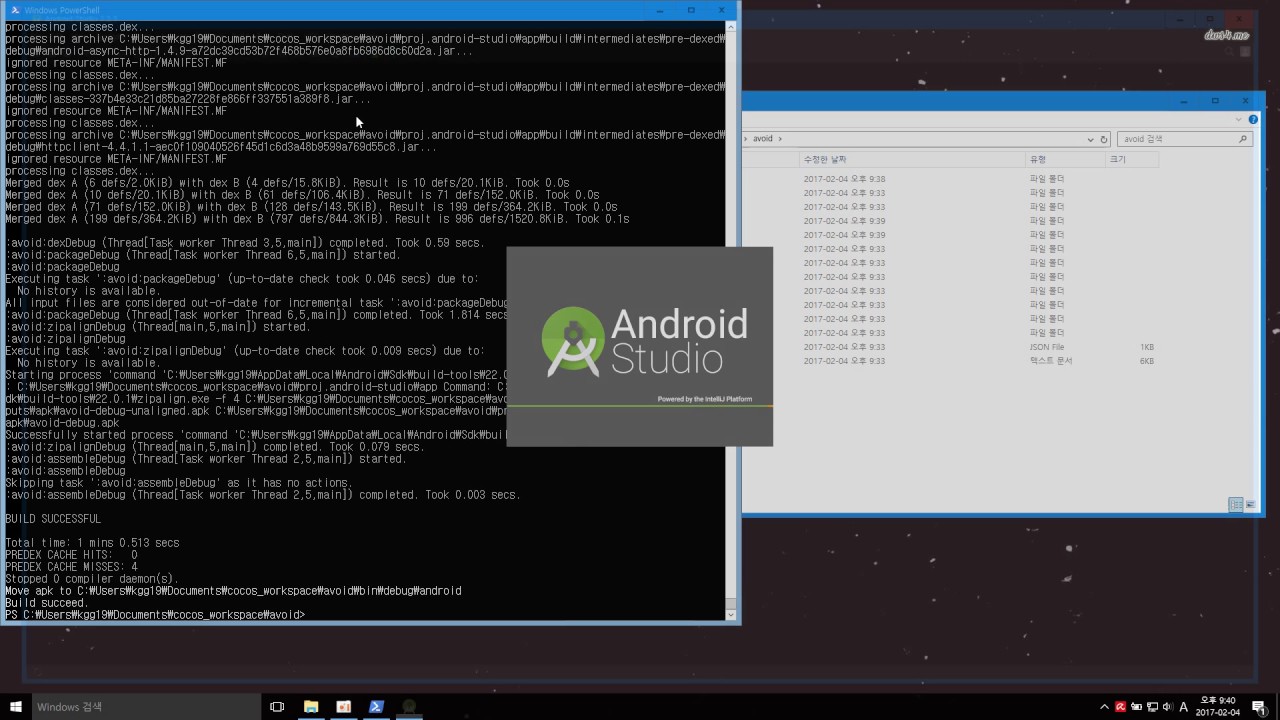Open the Windows Start menu

[x=16, y=707]
